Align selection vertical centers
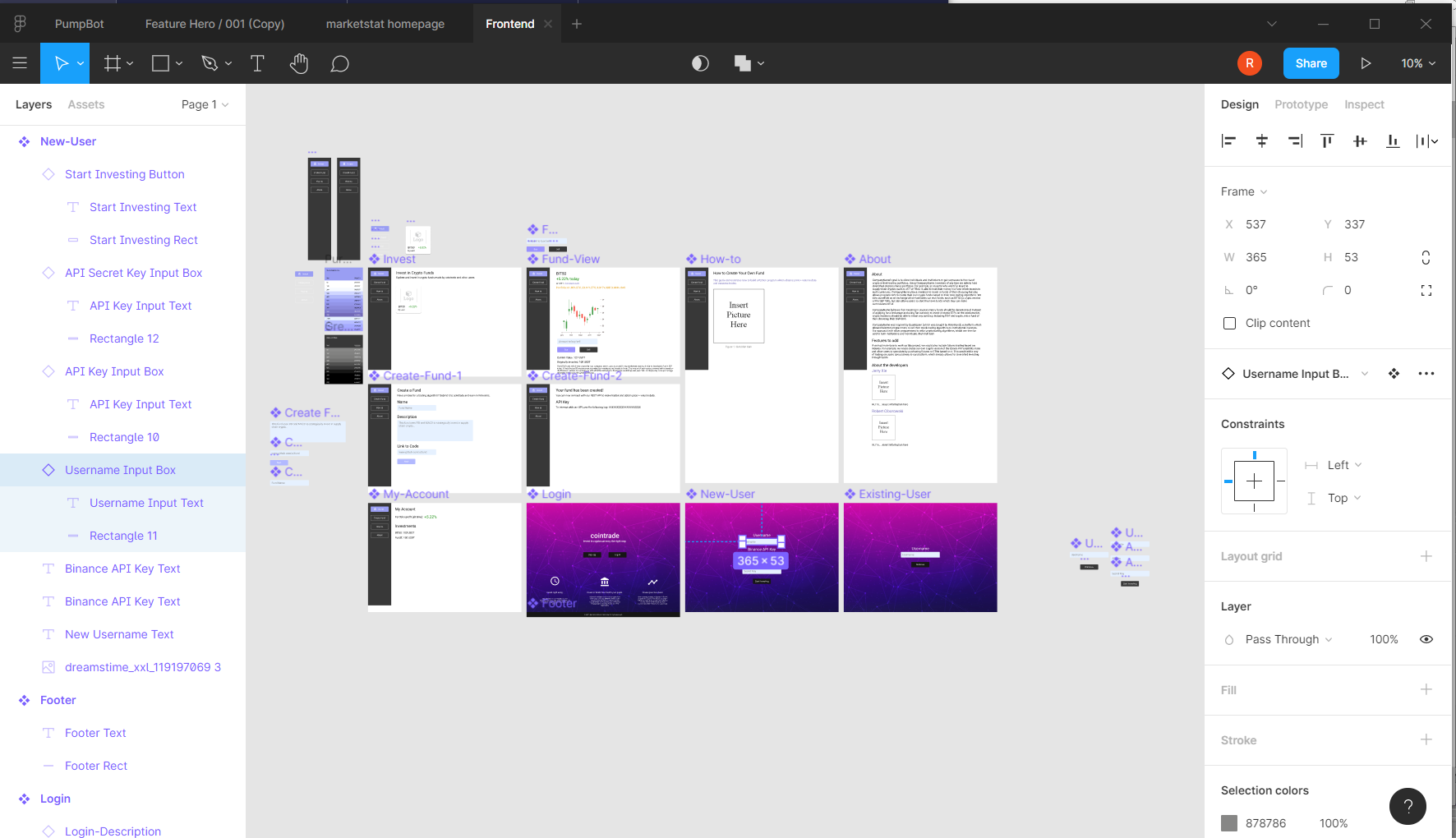 click(x=1360, y=141)
